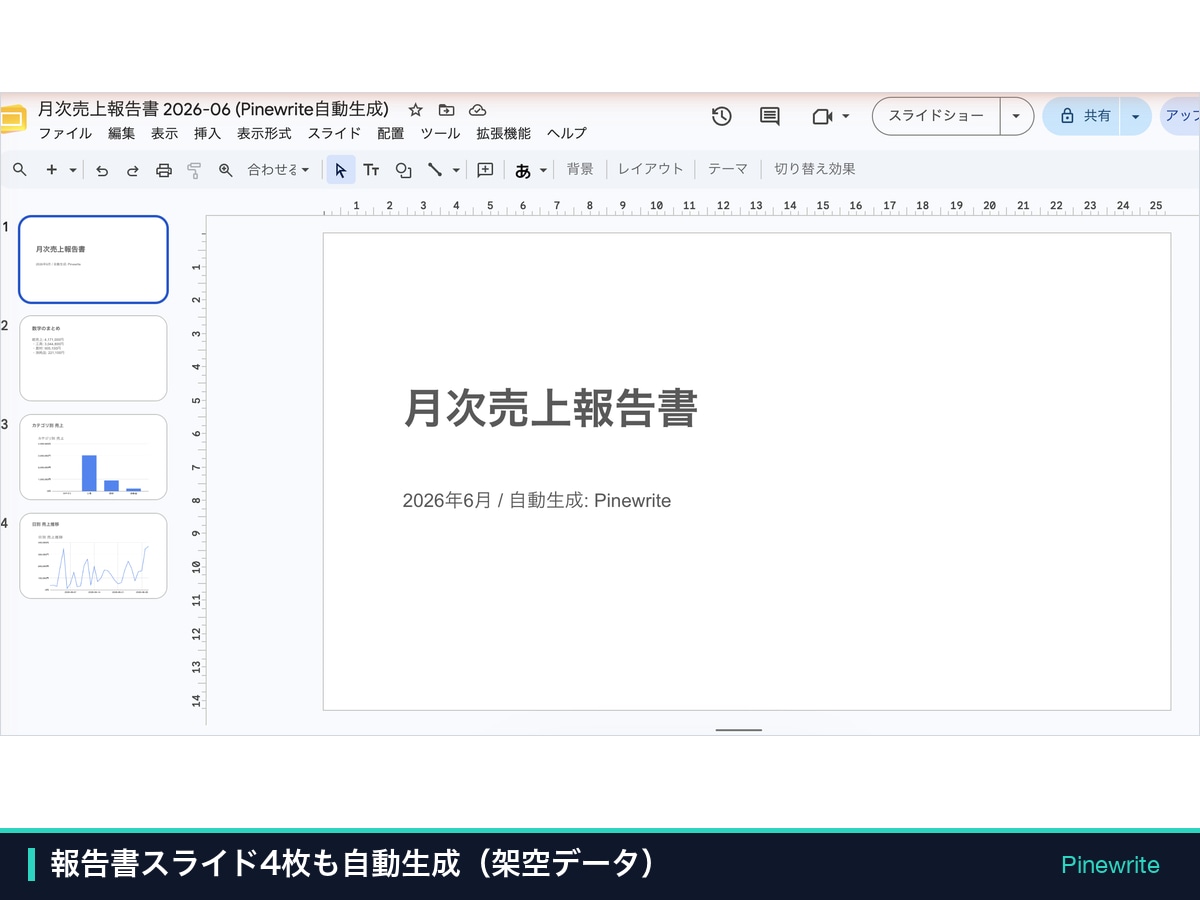The image size is (1200, 900).
Task: Redo the last action
Action: tap(133, 170)
